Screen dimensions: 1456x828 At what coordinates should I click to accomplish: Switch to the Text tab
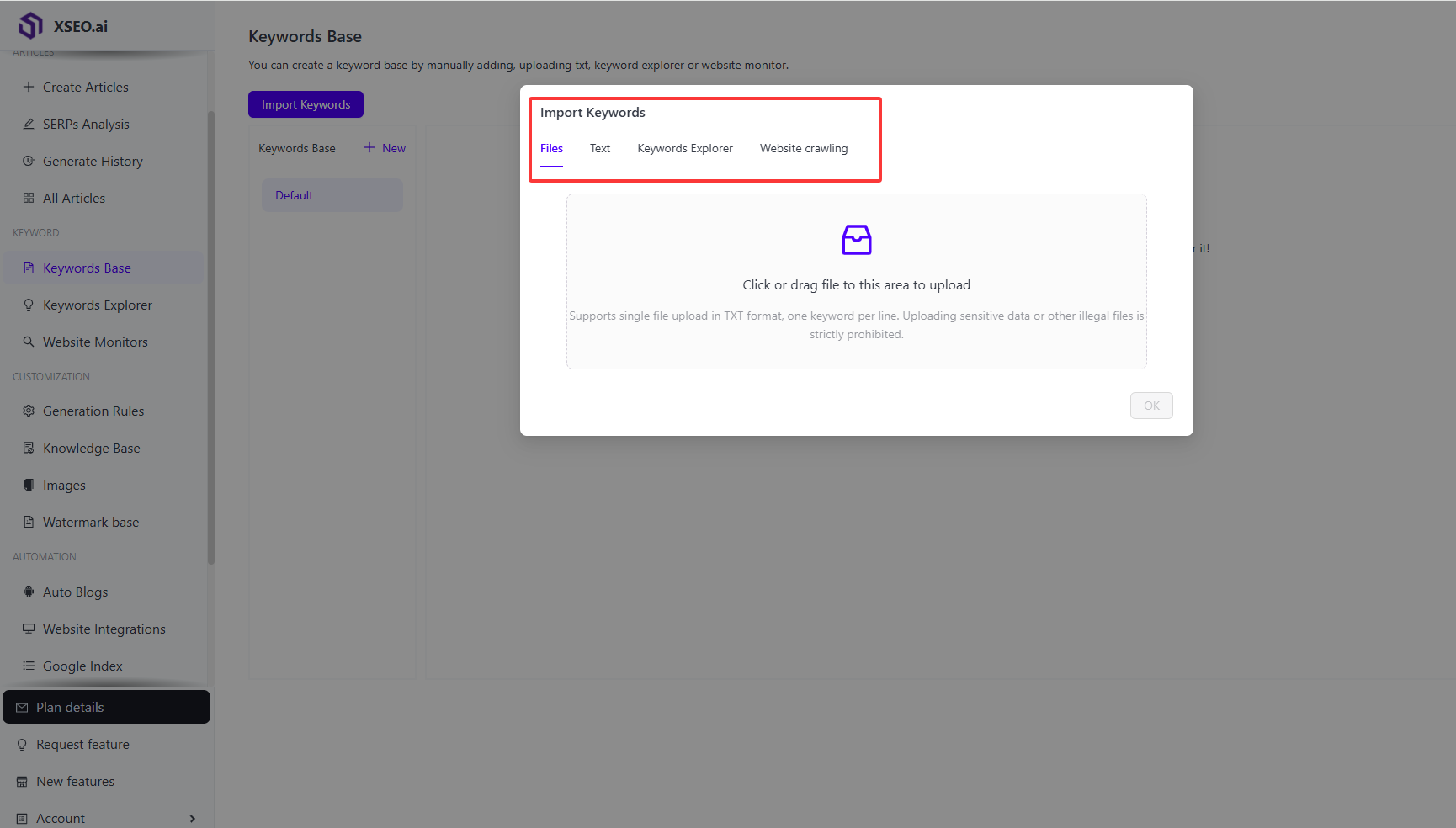599,148
